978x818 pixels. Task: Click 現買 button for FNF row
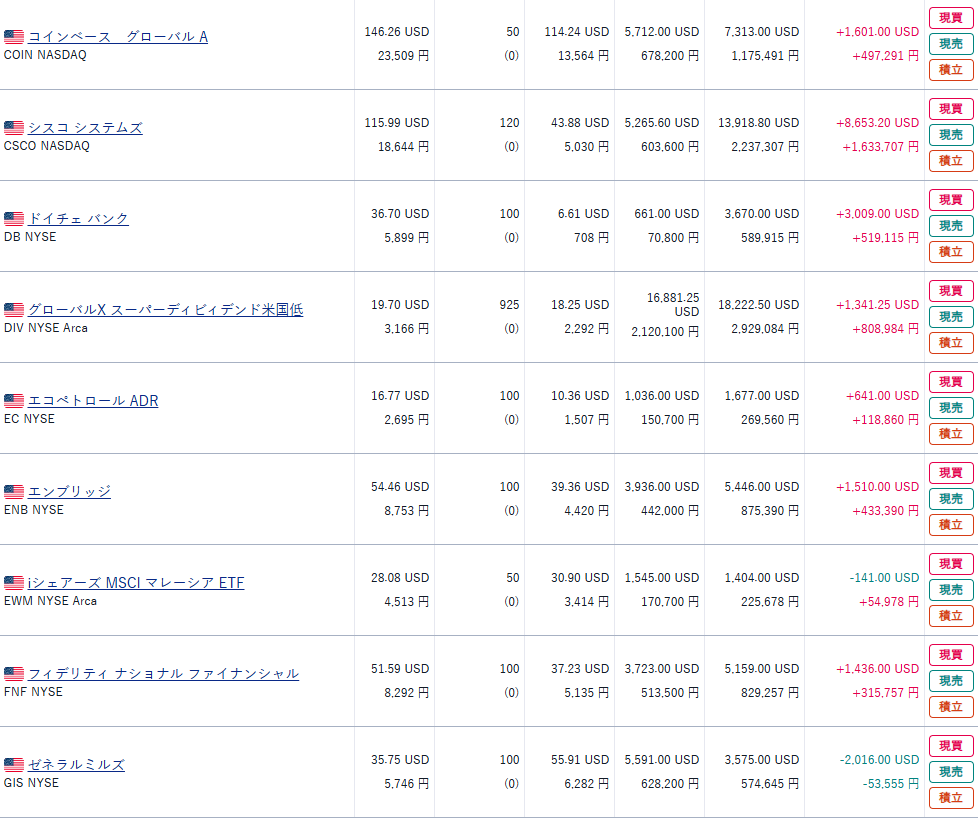click(951, 655)
